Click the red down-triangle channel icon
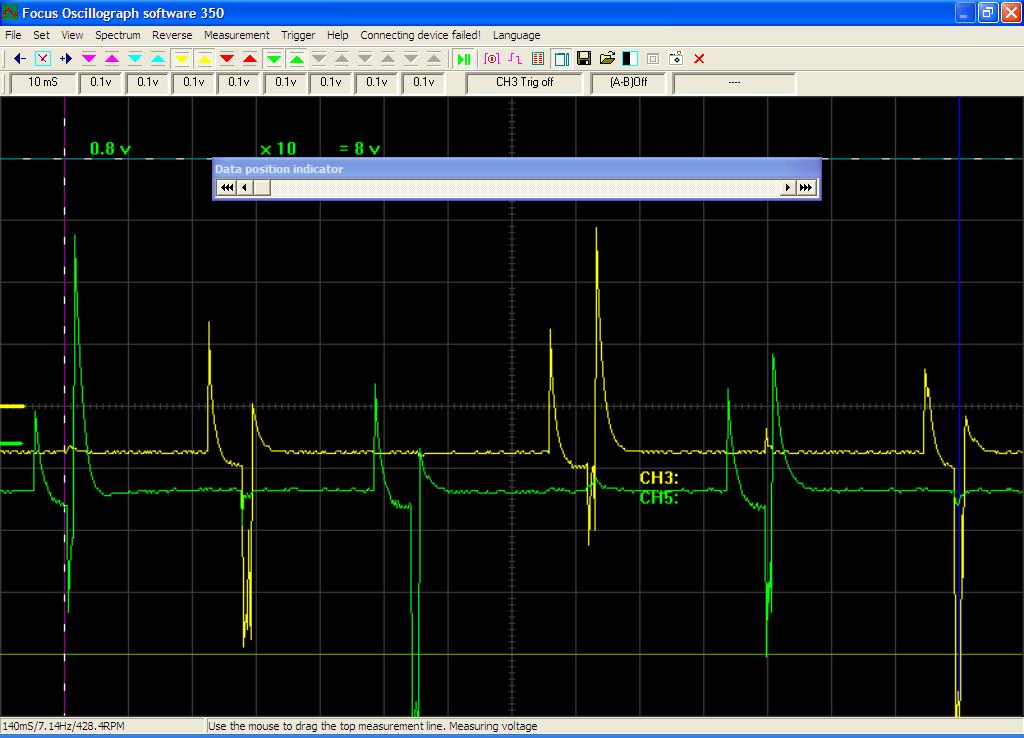This screenshot has width=1024, height=738. click(x=227, y=59)
